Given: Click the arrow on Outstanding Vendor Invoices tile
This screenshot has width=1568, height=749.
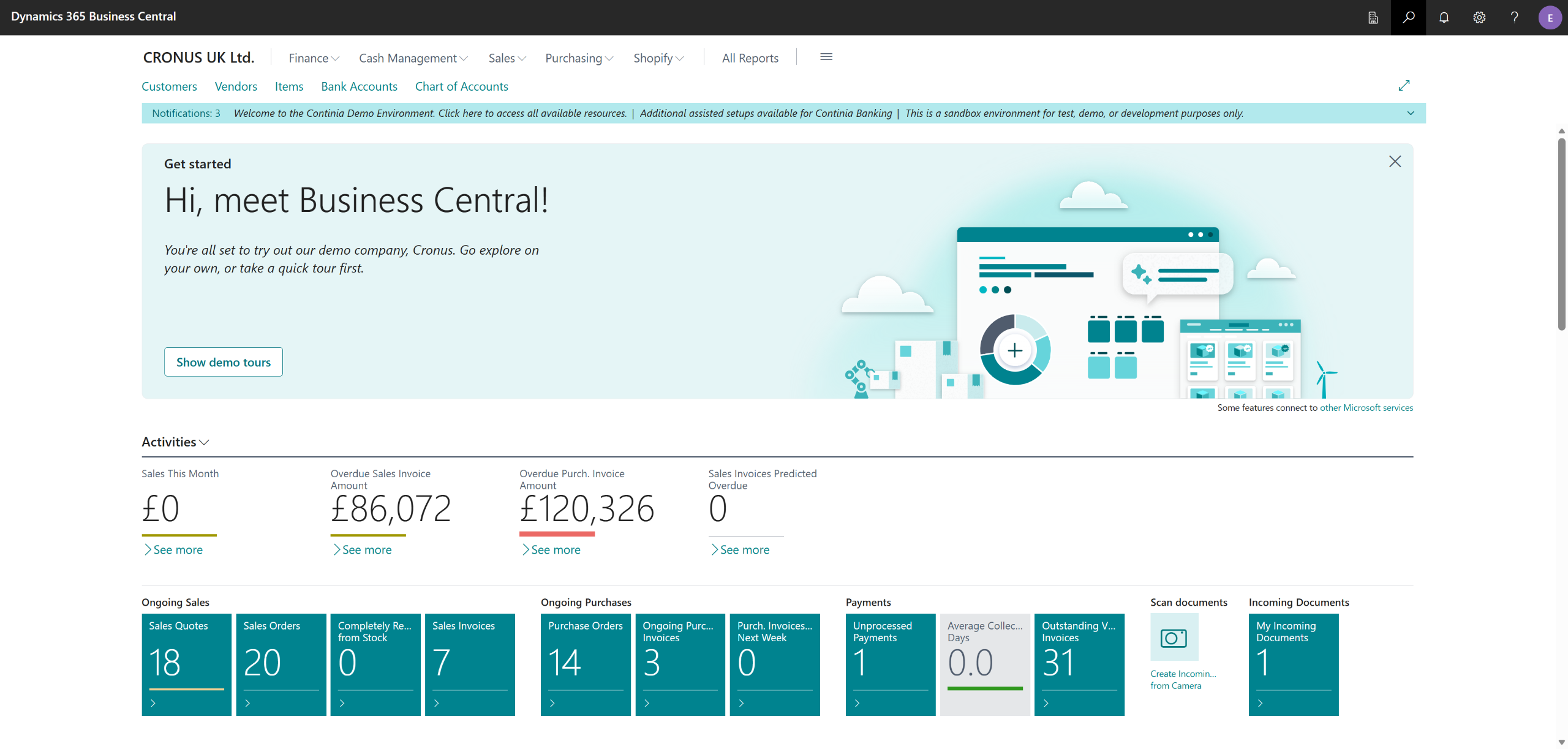Looking at the screenshot, I should (x=1046, y=703).
